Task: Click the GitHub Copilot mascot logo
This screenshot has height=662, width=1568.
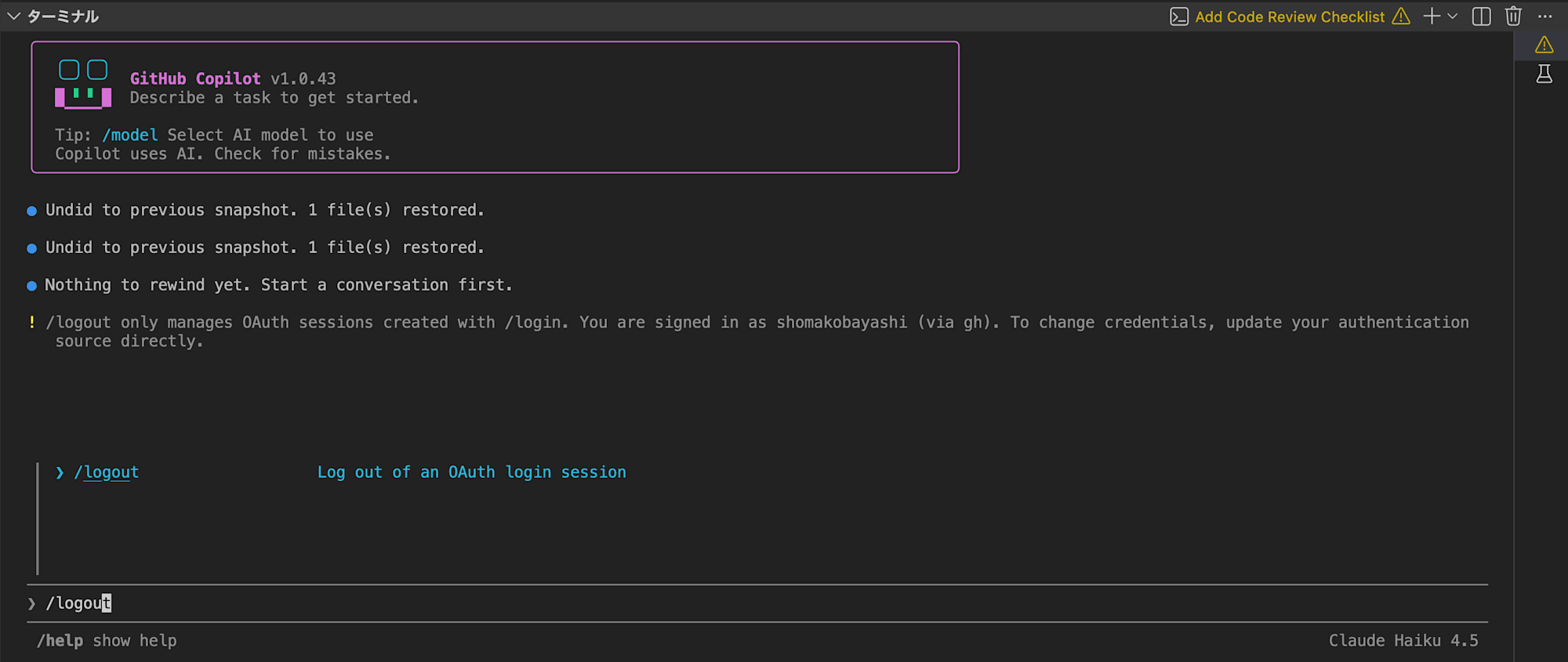Action: (x=83, y=83)
